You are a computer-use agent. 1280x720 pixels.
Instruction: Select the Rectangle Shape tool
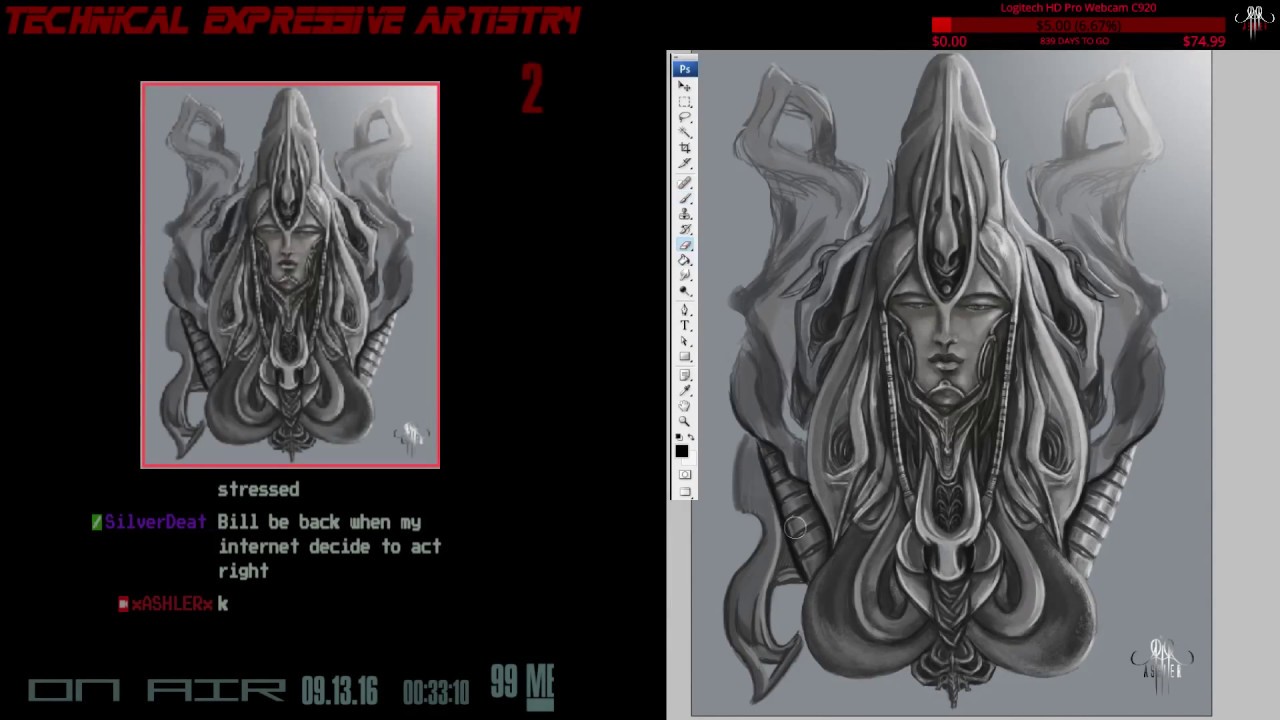tap(685, 356)
